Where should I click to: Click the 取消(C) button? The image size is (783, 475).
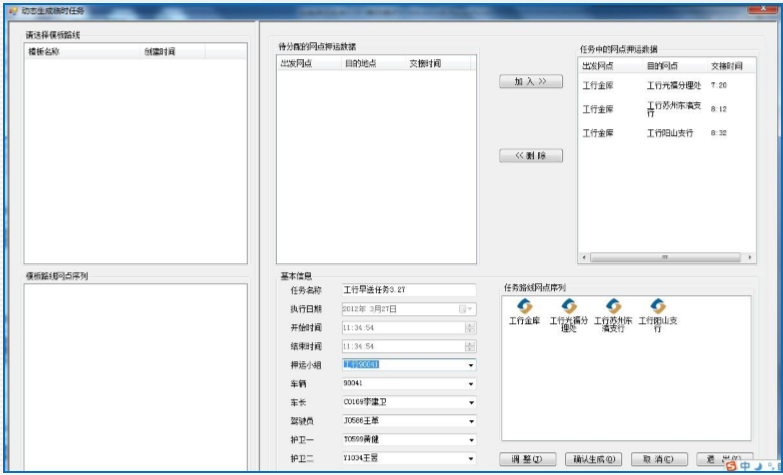pos(659,459)
